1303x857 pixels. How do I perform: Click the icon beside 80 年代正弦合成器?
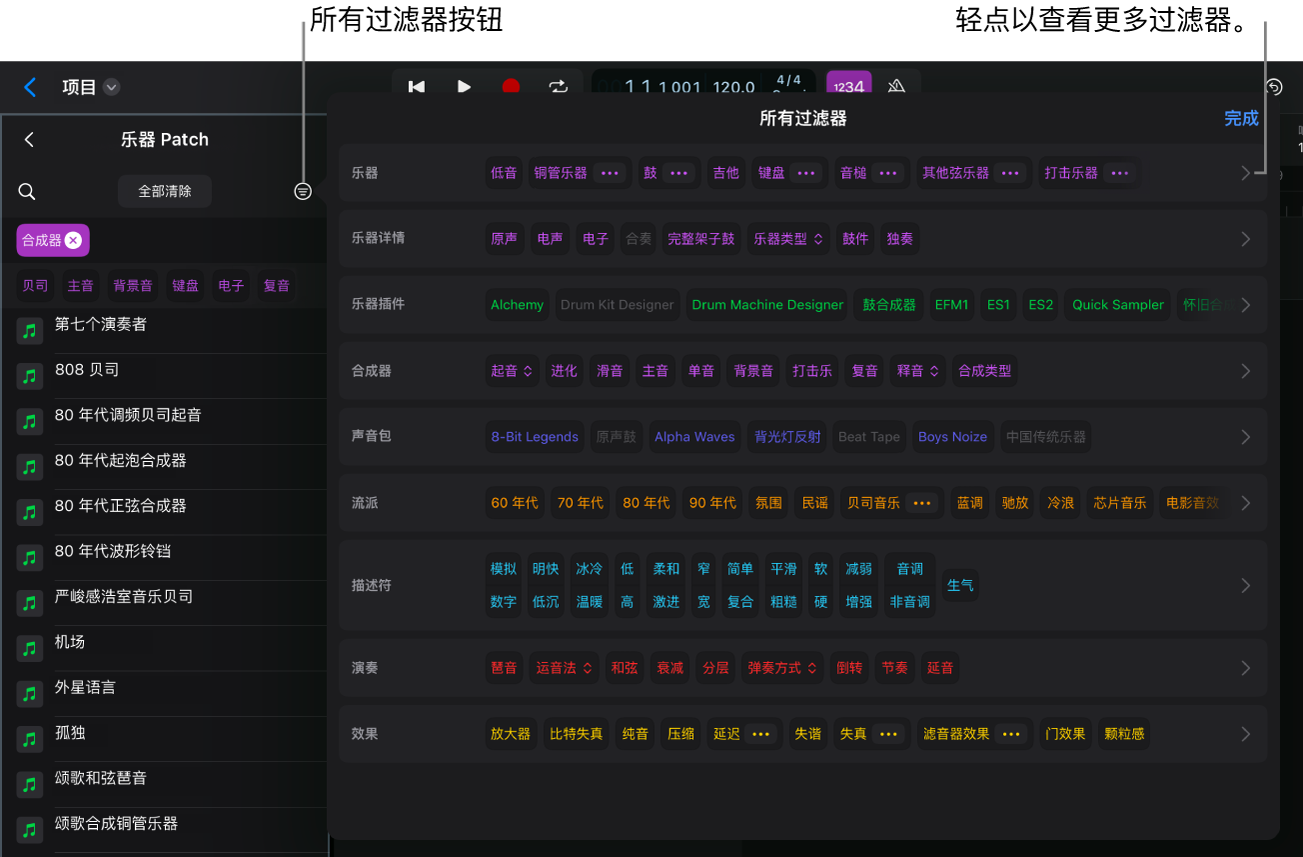30,512
